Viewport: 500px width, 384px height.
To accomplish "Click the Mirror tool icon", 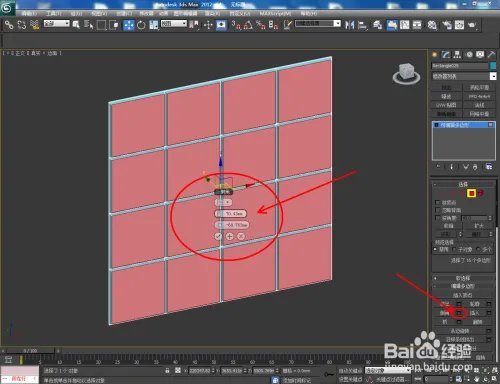I will click(x=350, y=25).
